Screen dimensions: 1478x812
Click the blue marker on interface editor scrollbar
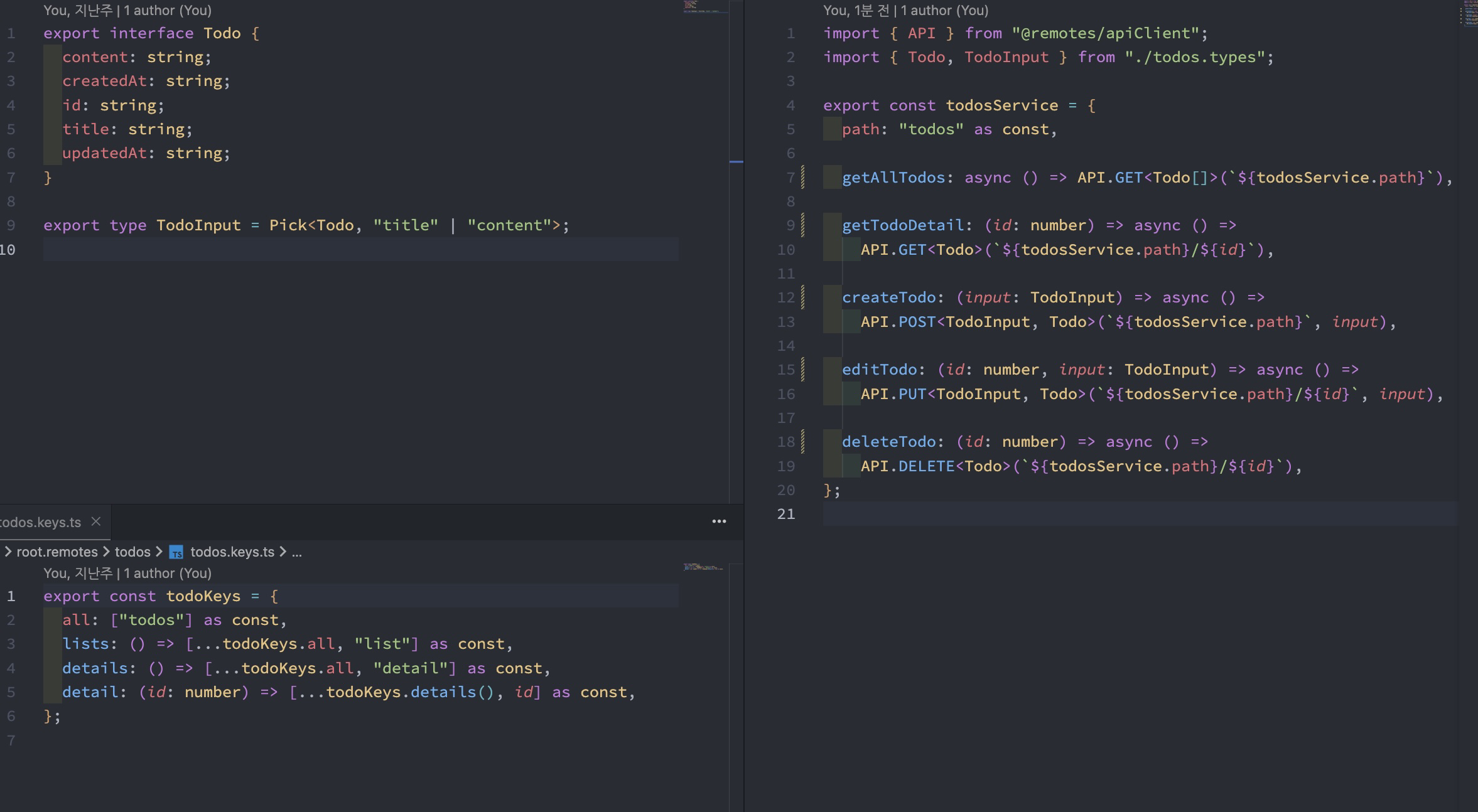point(736,162)
